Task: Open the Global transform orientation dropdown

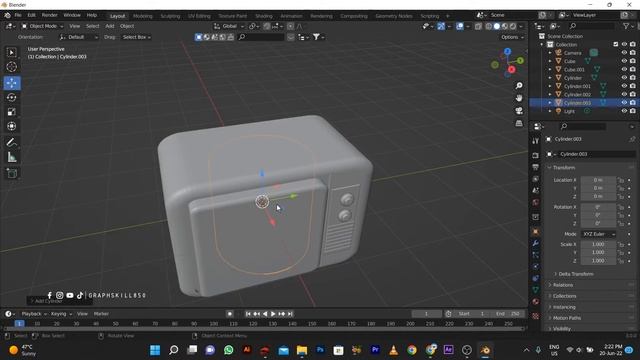Action: tap(229, 26)
